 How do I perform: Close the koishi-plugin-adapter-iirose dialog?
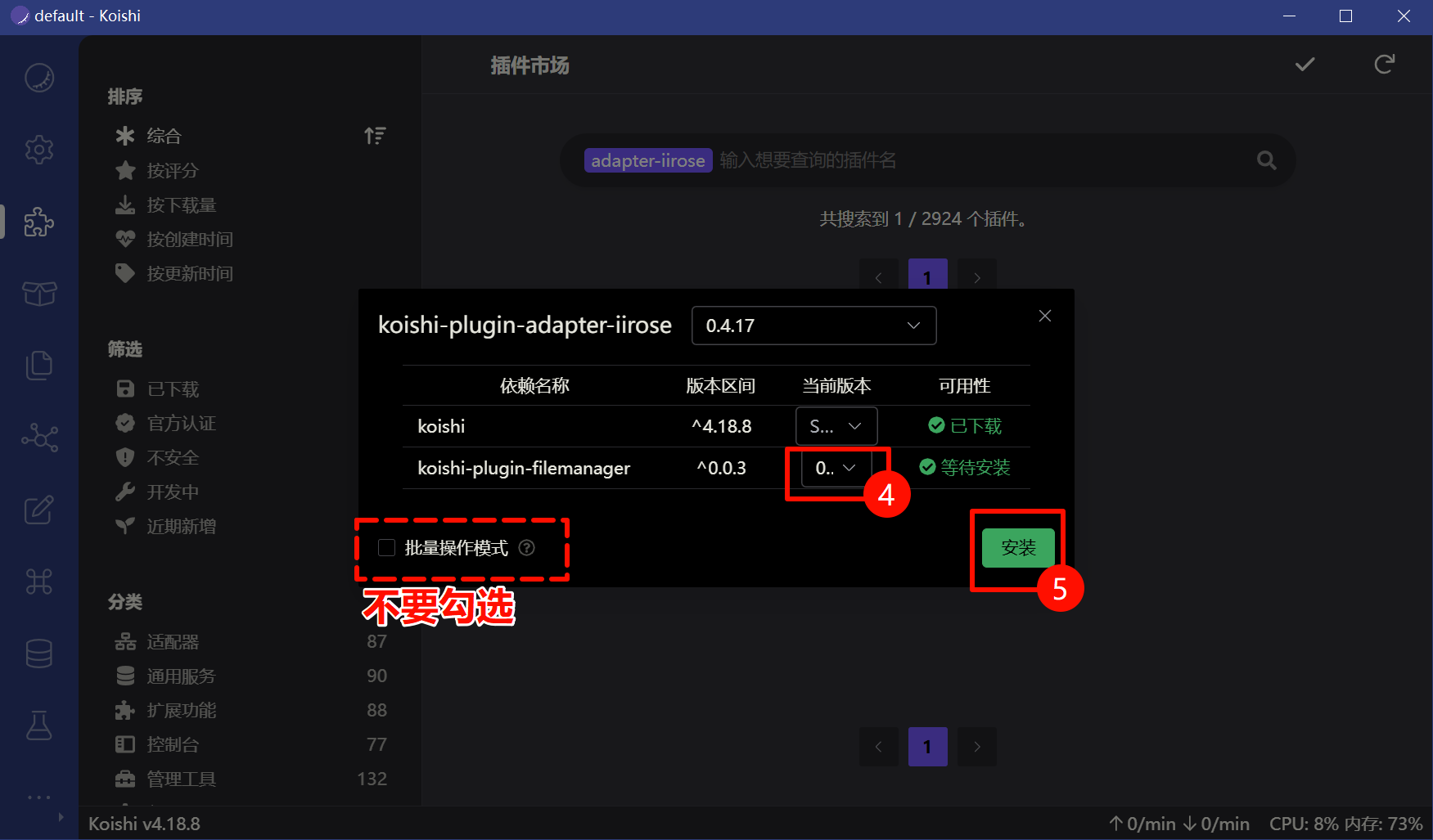pos(1045,317)
